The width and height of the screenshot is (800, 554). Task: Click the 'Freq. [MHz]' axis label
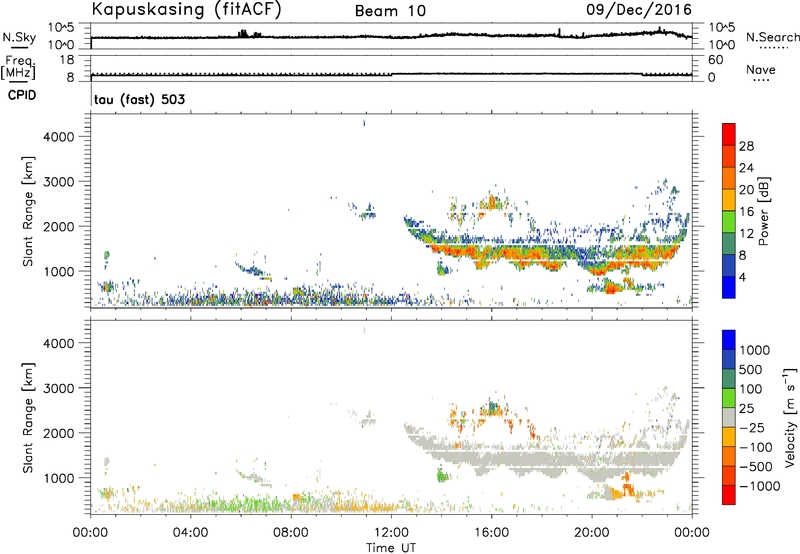point(18,67)
